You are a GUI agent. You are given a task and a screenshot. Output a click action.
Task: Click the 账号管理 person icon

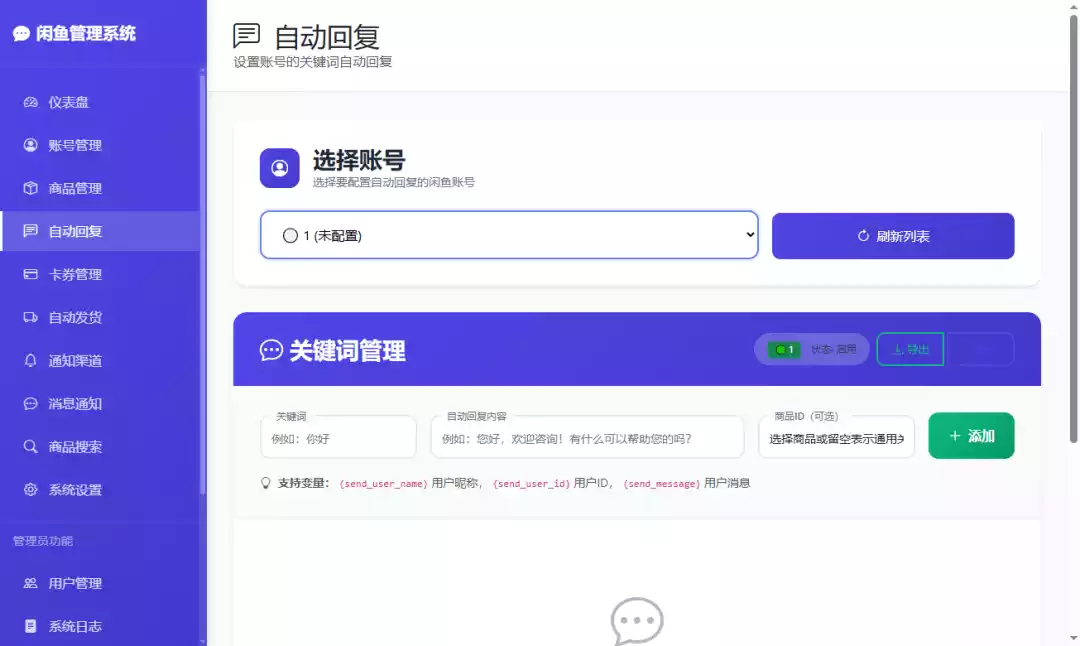coord(30,145)
